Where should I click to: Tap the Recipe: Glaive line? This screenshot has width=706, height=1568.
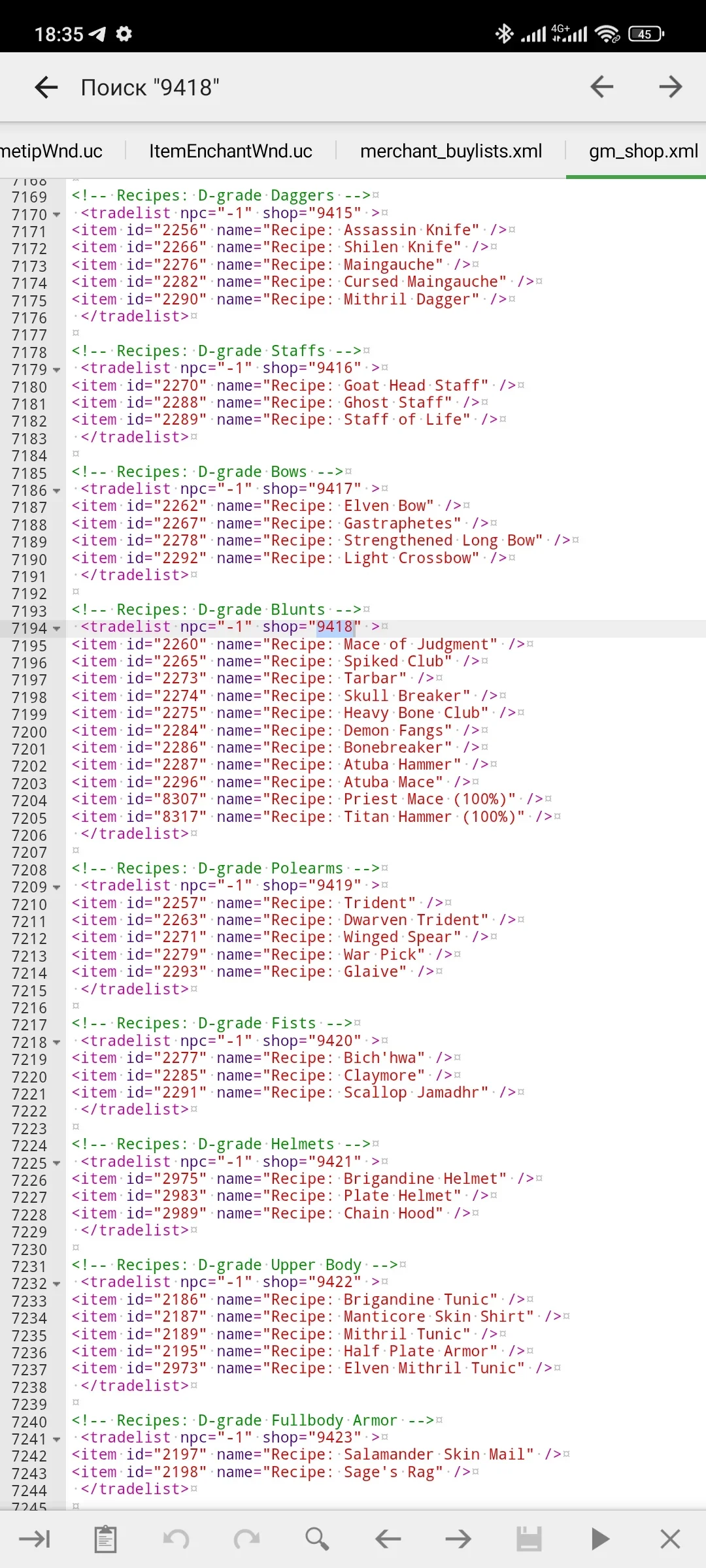[x=257, y=972]
